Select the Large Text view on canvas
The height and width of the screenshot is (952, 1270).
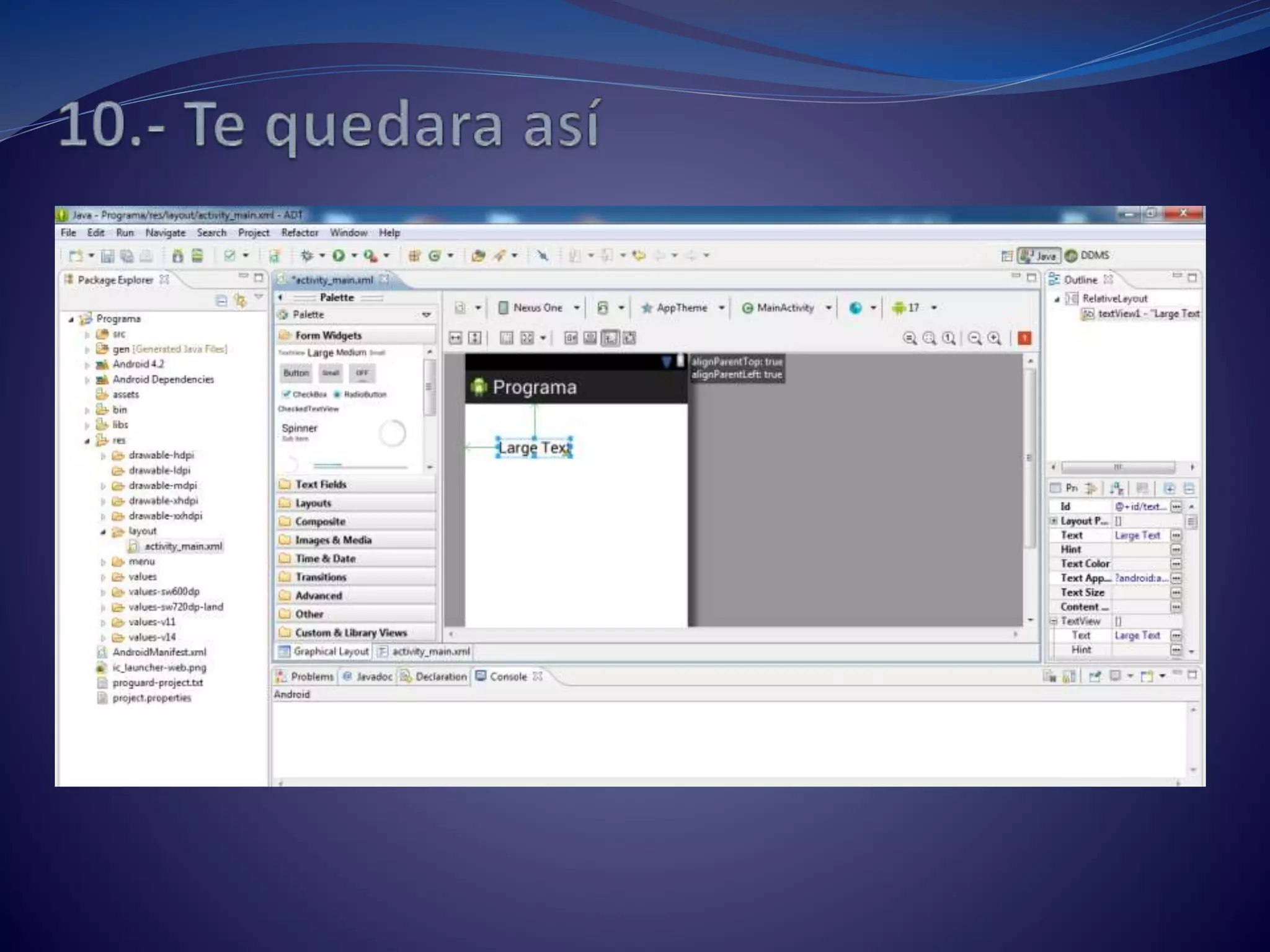pyautogui.click(x=533, y=447)
